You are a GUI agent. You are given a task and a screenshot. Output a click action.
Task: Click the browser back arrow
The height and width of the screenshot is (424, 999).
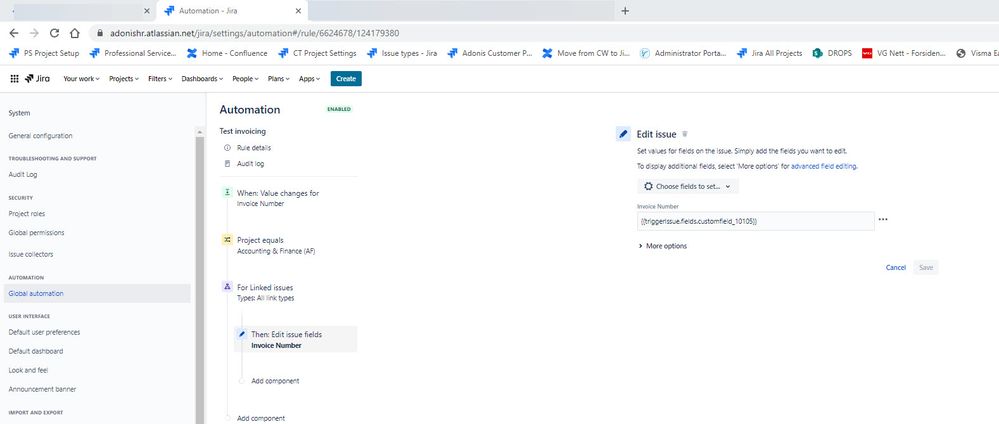tap(14, 33)
